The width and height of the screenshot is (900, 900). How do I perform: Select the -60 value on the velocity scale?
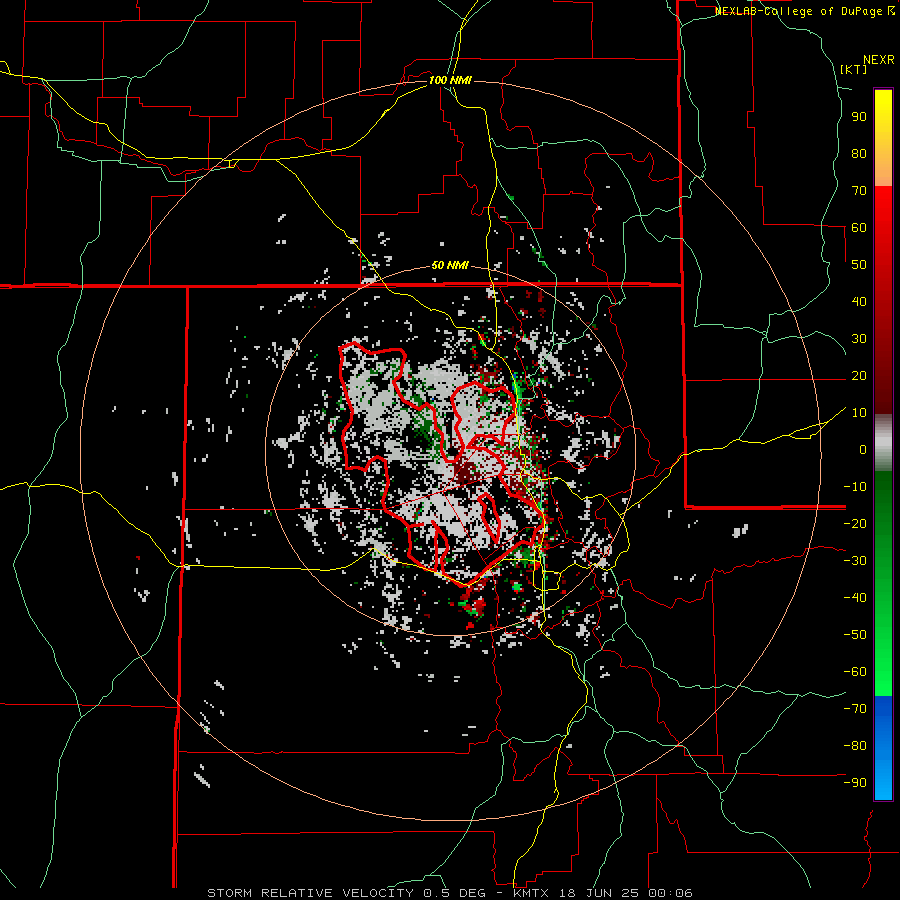tap(855, 672)
